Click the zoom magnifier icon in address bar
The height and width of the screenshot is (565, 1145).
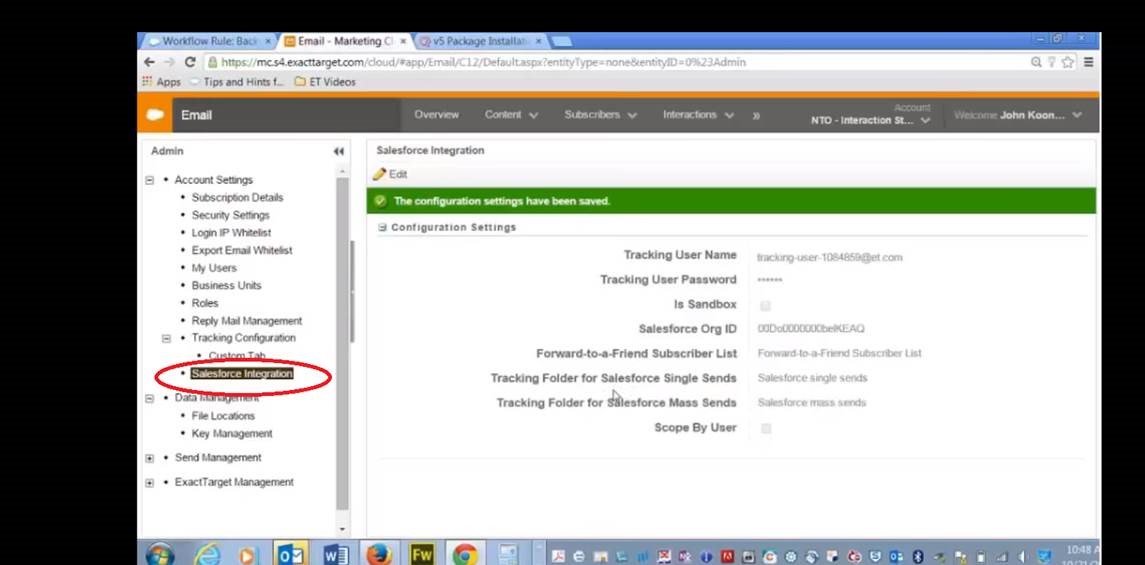tap(1036, 63)
